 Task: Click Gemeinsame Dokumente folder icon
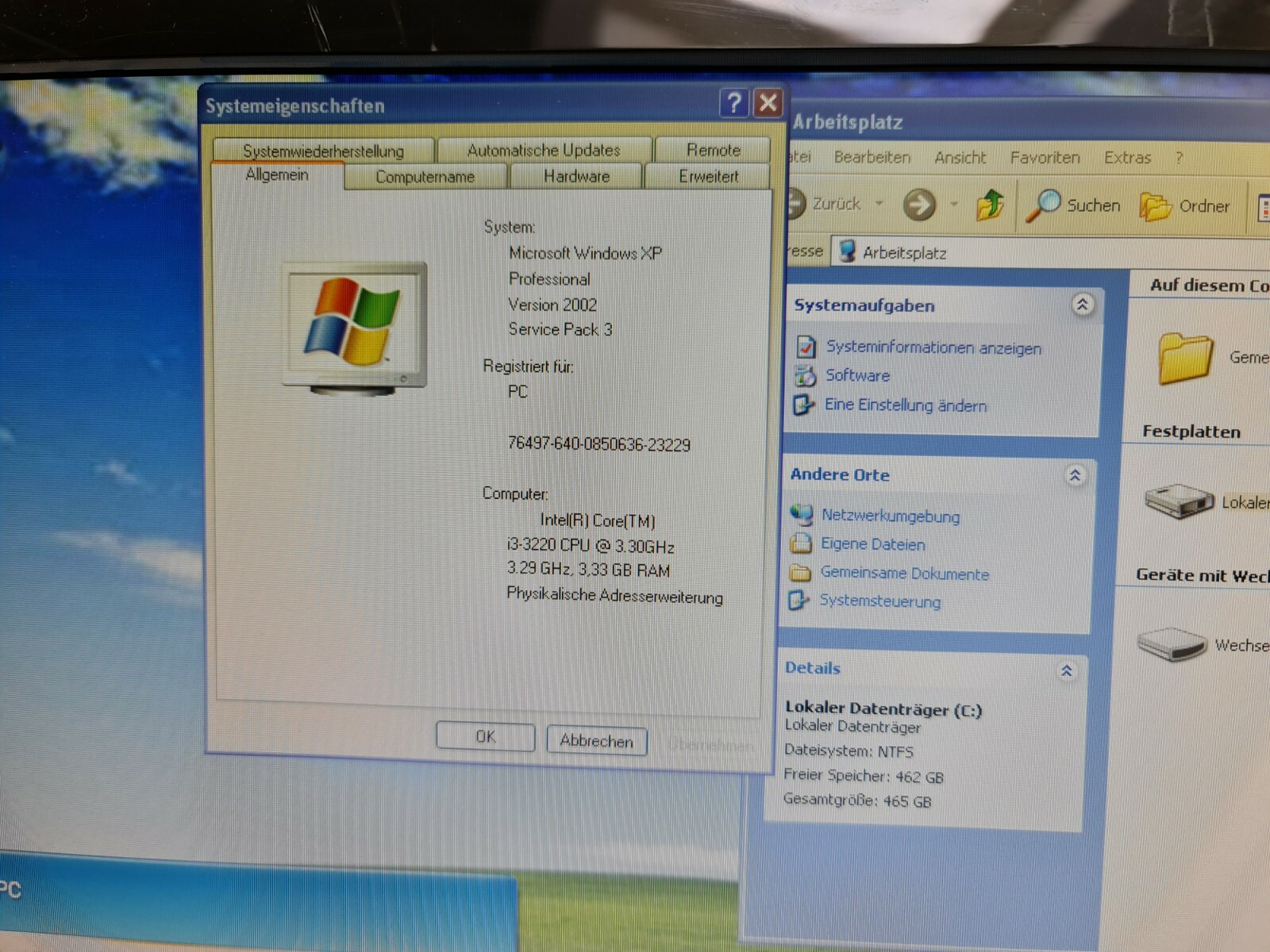[799, 572]
